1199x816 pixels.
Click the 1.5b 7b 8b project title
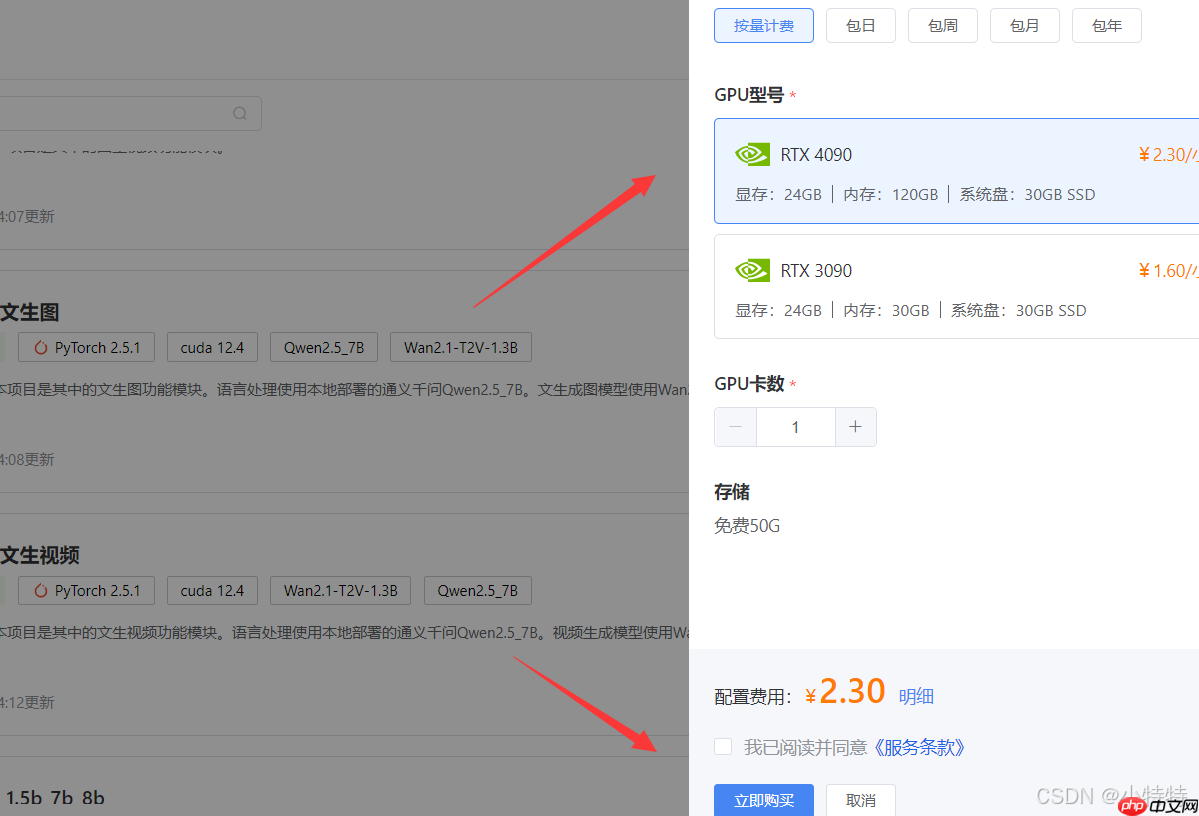[55, 798]
